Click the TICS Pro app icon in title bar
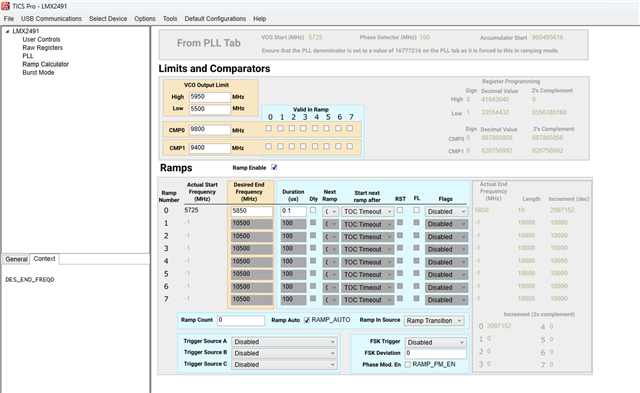The height and width of the screenshot is (393, 640). pos(5,6)
